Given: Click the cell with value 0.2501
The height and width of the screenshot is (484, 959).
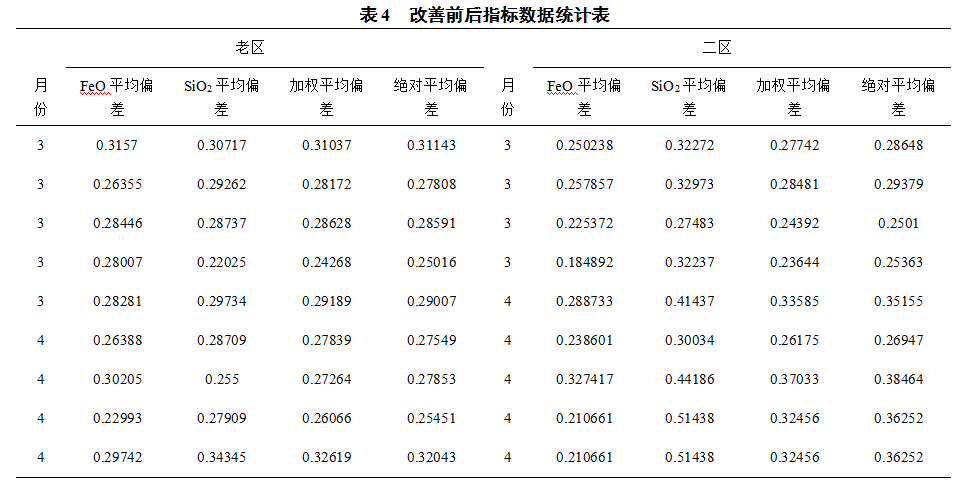Looking at the screenshot, I should pyautogui.click(x=897, y=224).
